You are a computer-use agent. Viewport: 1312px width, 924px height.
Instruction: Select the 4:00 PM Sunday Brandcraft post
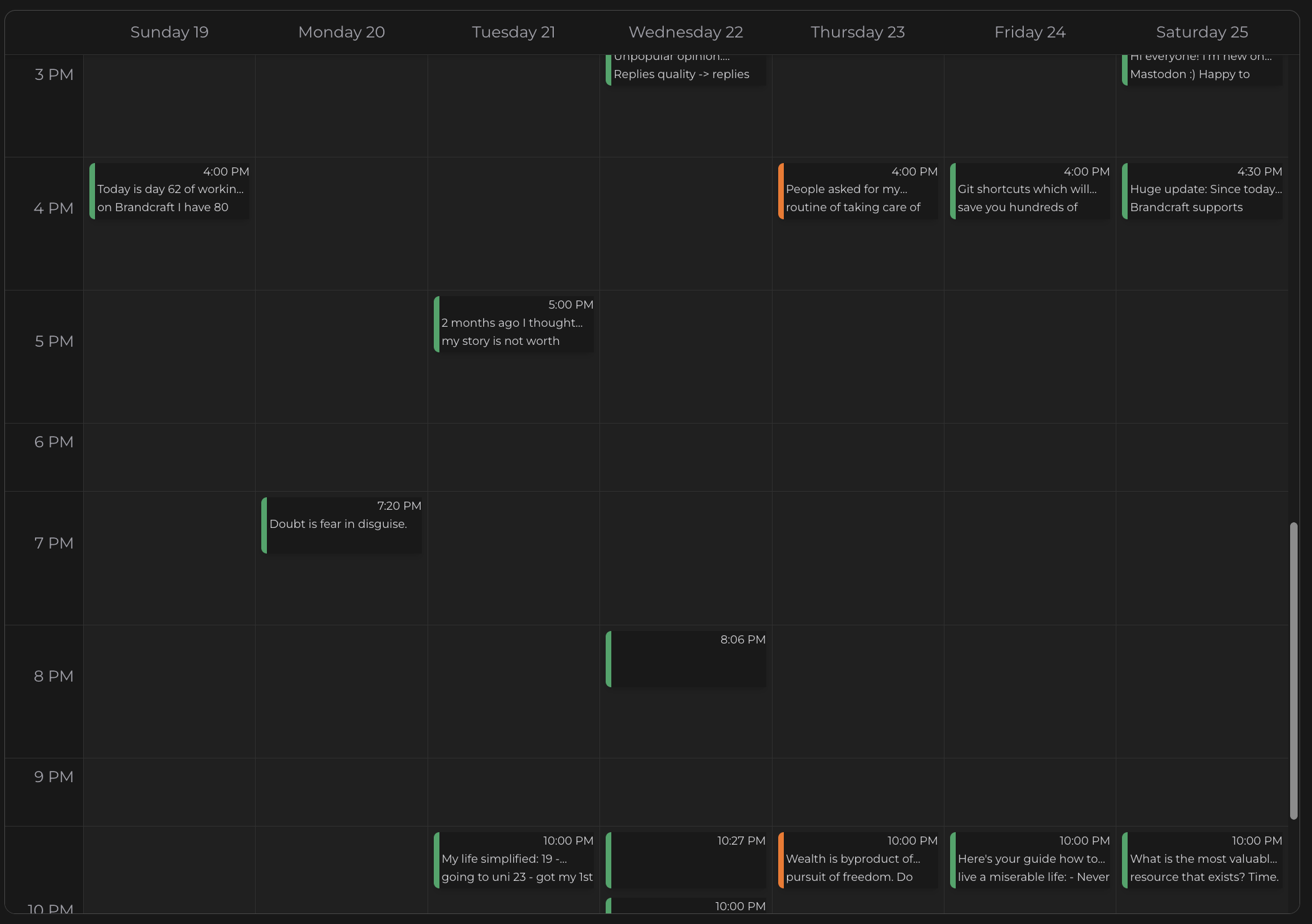(169, 191)
